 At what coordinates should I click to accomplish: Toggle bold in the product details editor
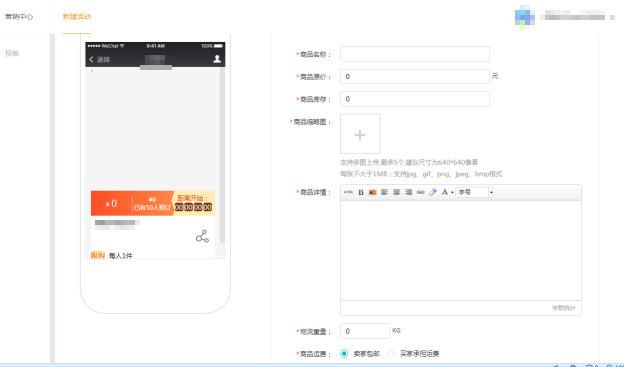(x=361, y=192)
